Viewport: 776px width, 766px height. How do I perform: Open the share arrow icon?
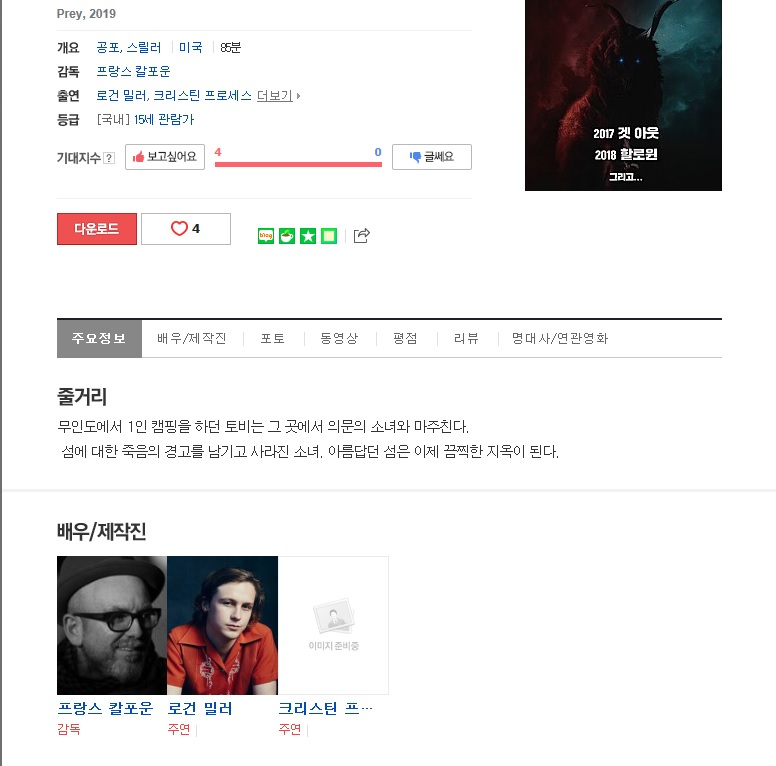362,236
